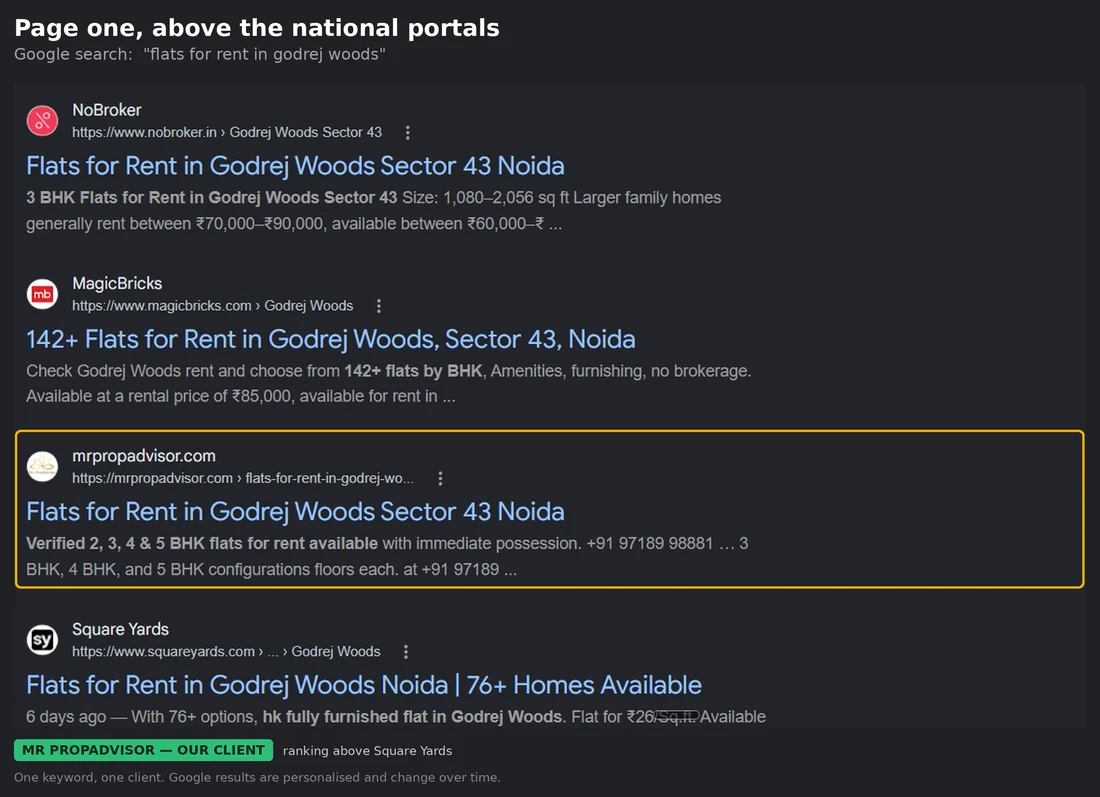Click the squareyards.com breadcrumb URL
This screenshot has height=797, width=1100.
pyautogui.click(x=227, y=652)
